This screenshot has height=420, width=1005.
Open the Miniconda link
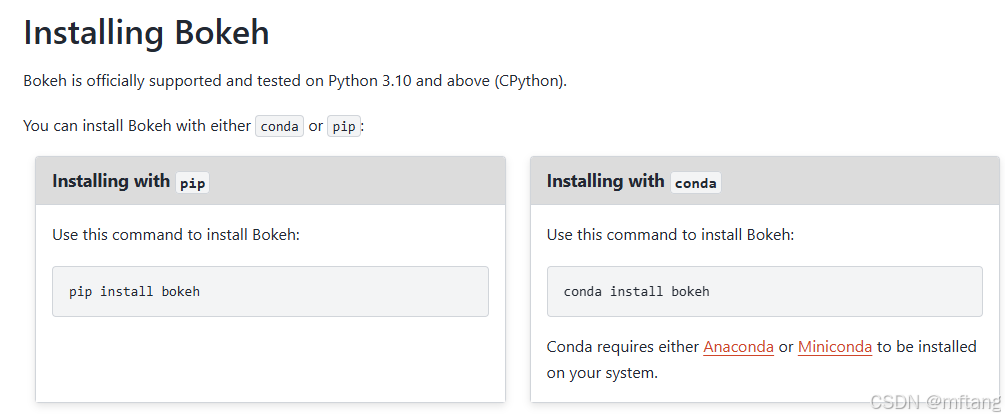click(835, 347)
